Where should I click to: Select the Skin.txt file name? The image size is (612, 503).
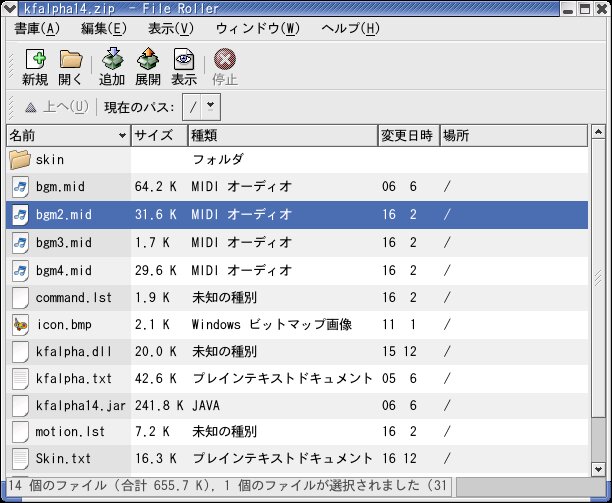pos(63,459)
